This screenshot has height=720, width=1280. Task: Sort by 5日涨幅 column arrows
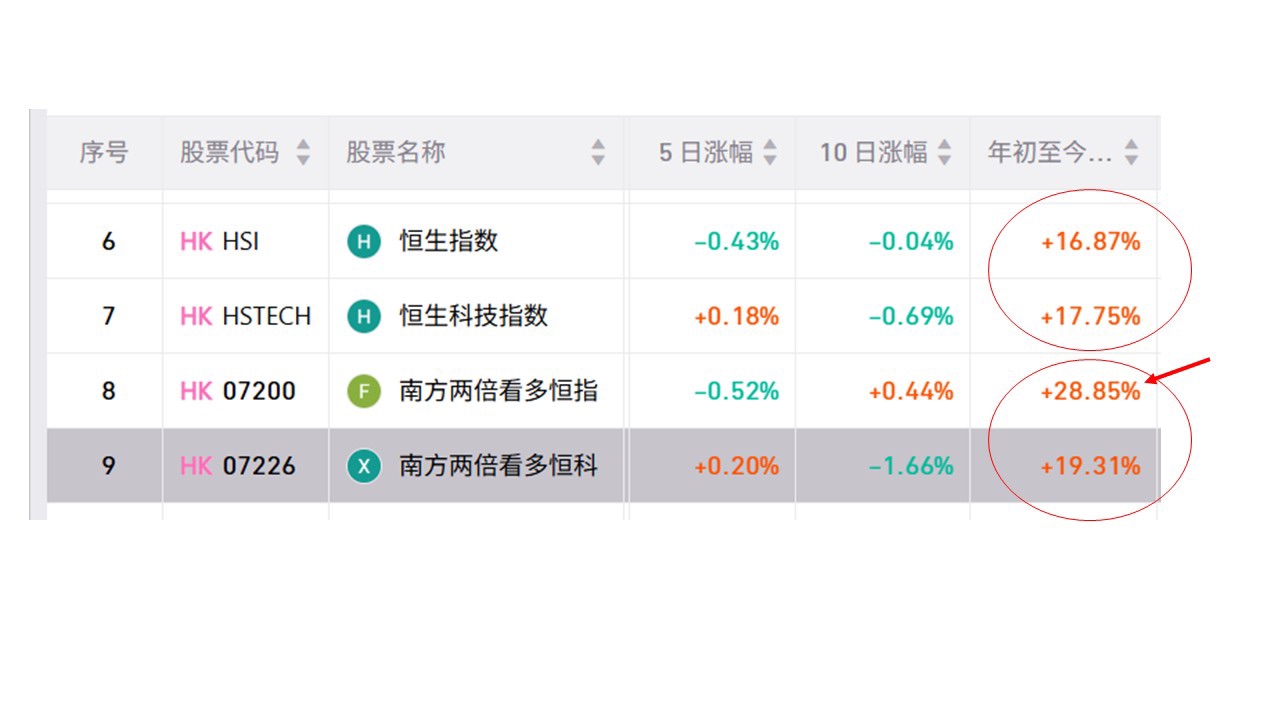(770, 153)
